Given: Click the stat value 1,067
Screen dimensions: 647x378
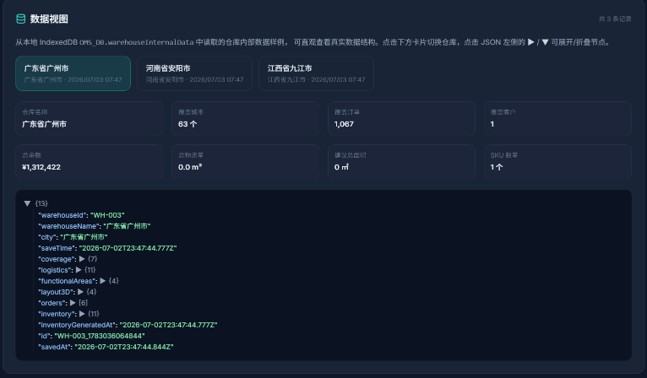Looking at the screenshot, I should (x=344, y=124).
